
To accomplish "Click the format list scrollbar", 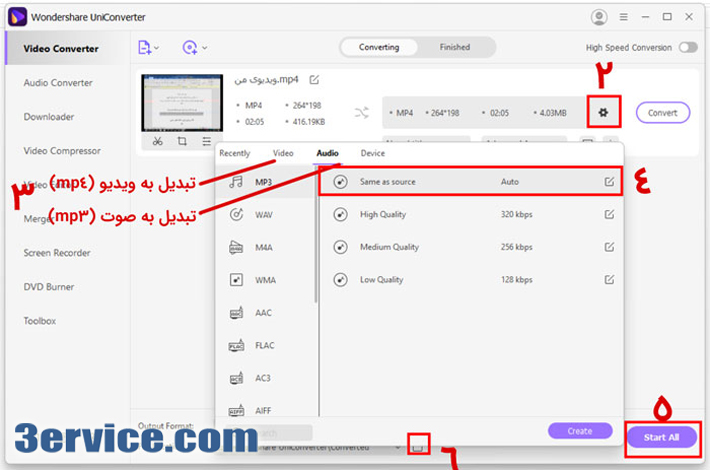I will 316,235.
